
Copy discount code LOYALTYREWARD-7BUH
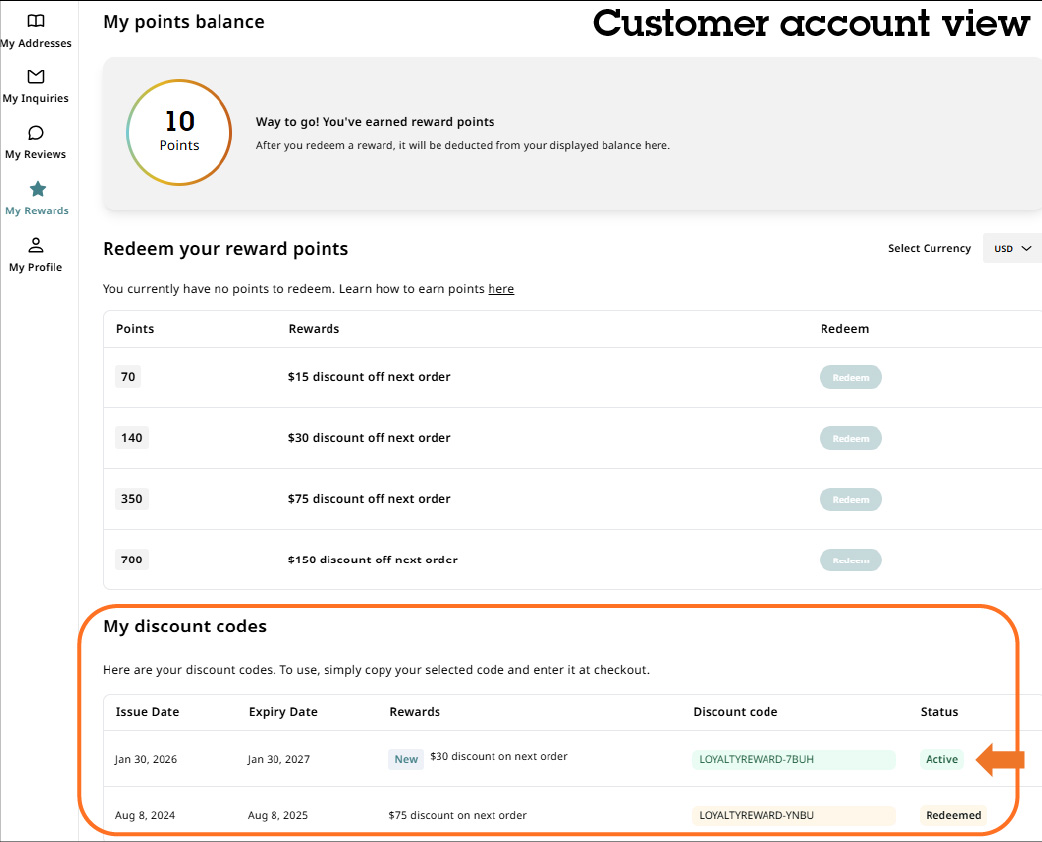[793, 759]
